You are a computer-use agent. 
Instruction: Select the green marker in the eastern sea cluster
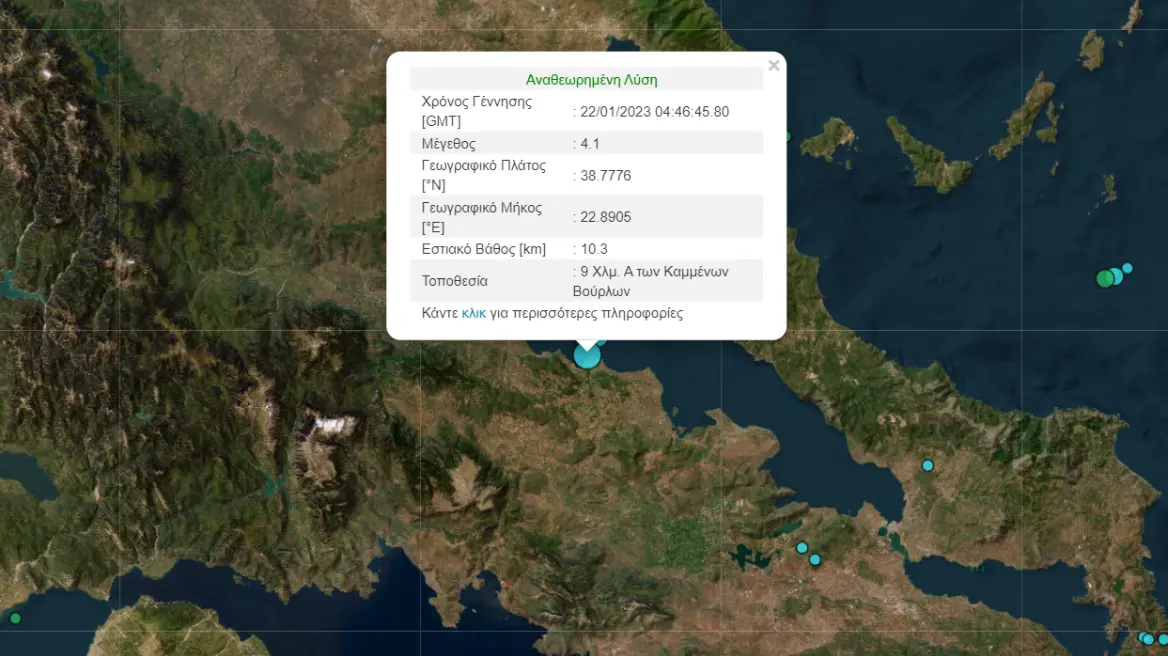[x=1105, y=278]
